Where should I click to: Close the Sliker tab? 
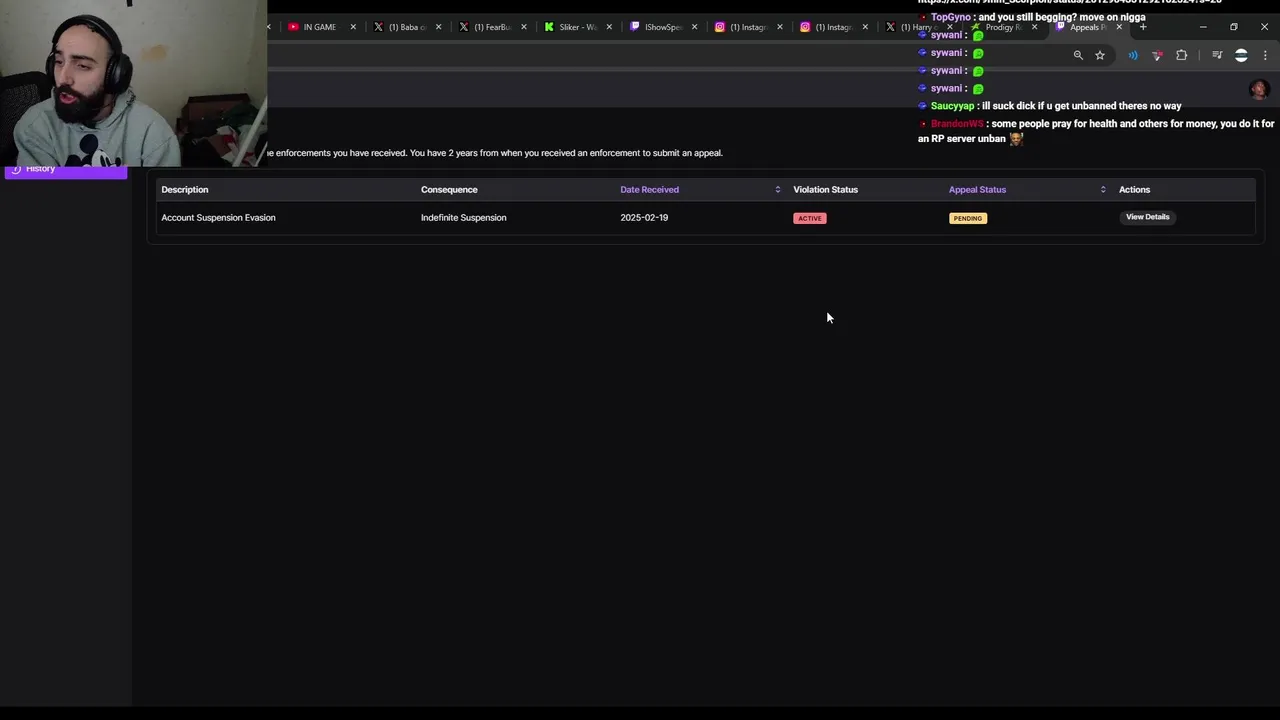[x=609, y=27]
